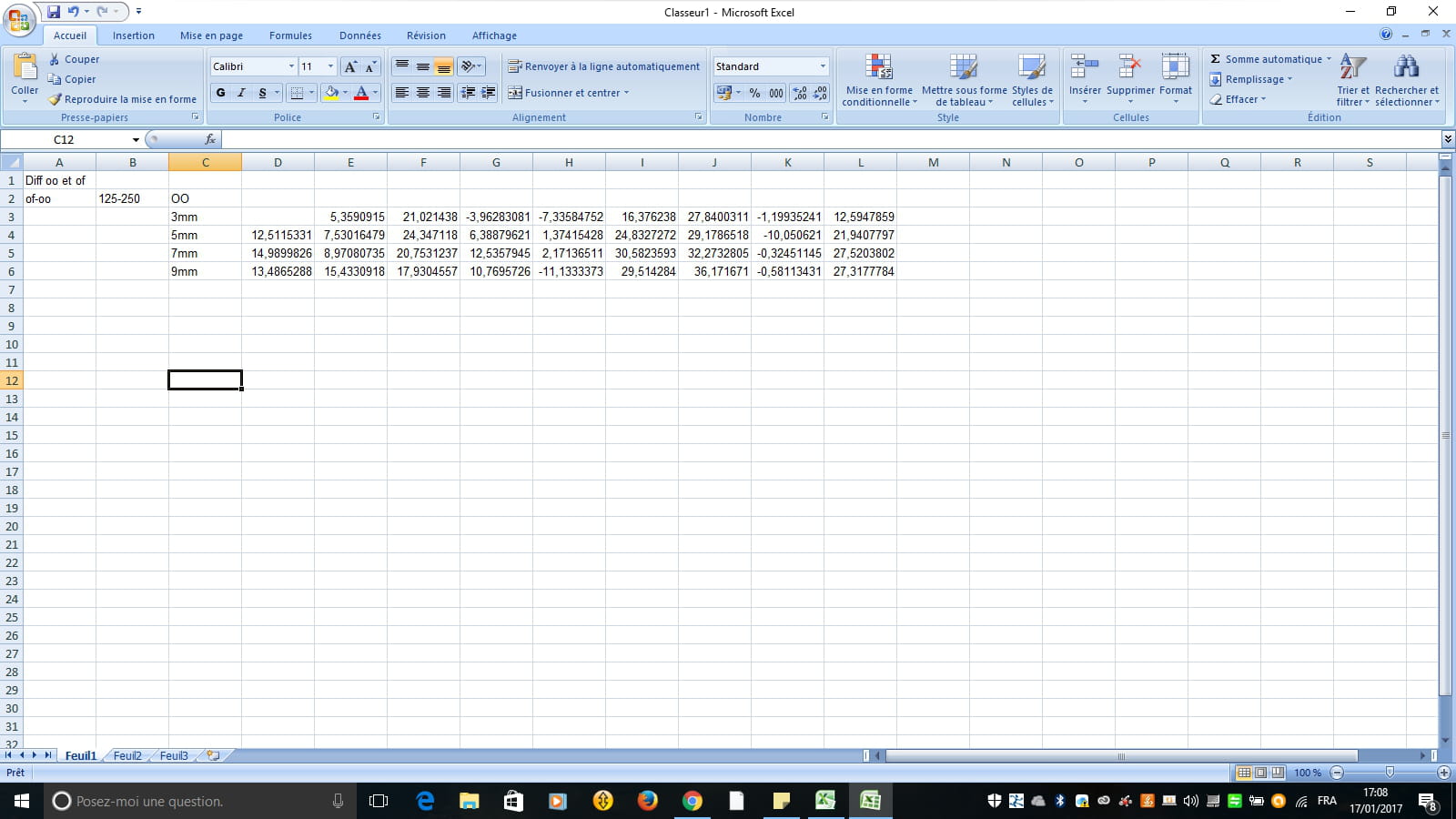Open Mise en forme conditionnelle menu

point(879,80)
